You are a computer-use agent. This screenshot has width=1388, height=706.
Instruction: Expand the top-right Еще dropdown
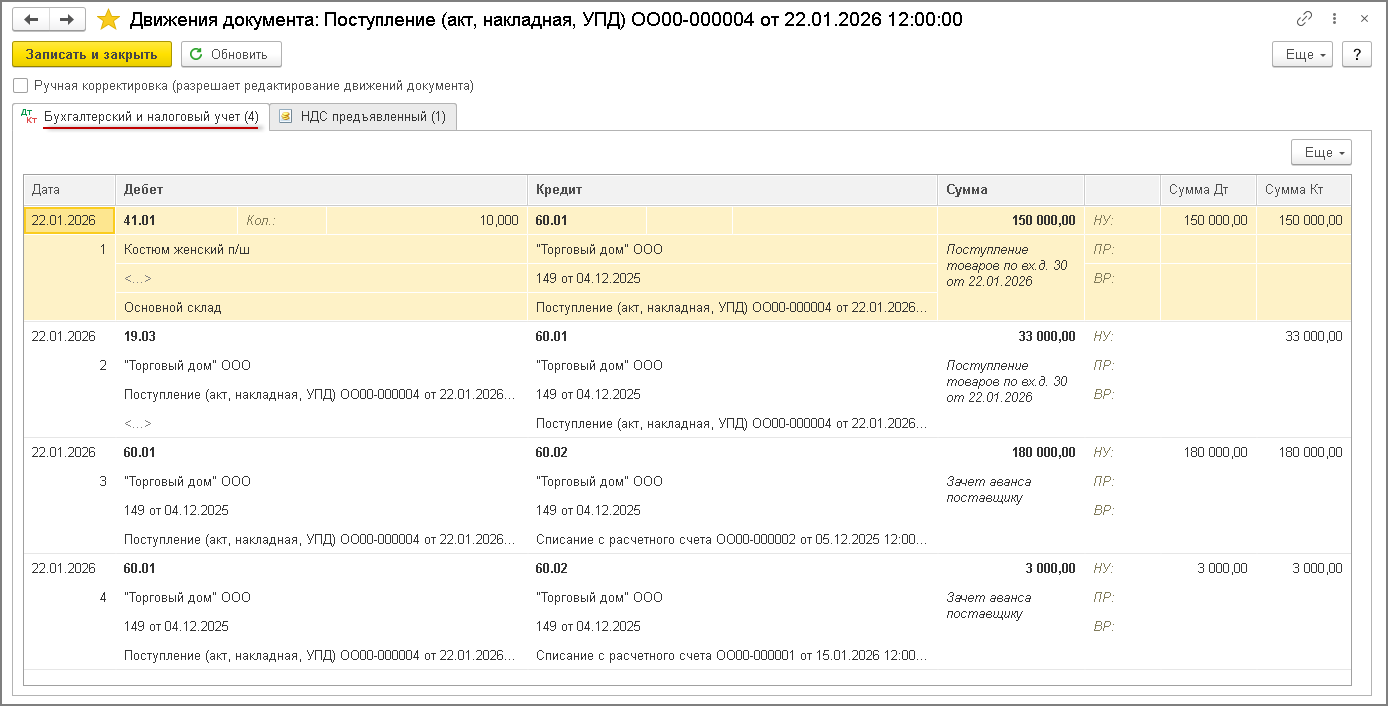(x=1302, y=54)
